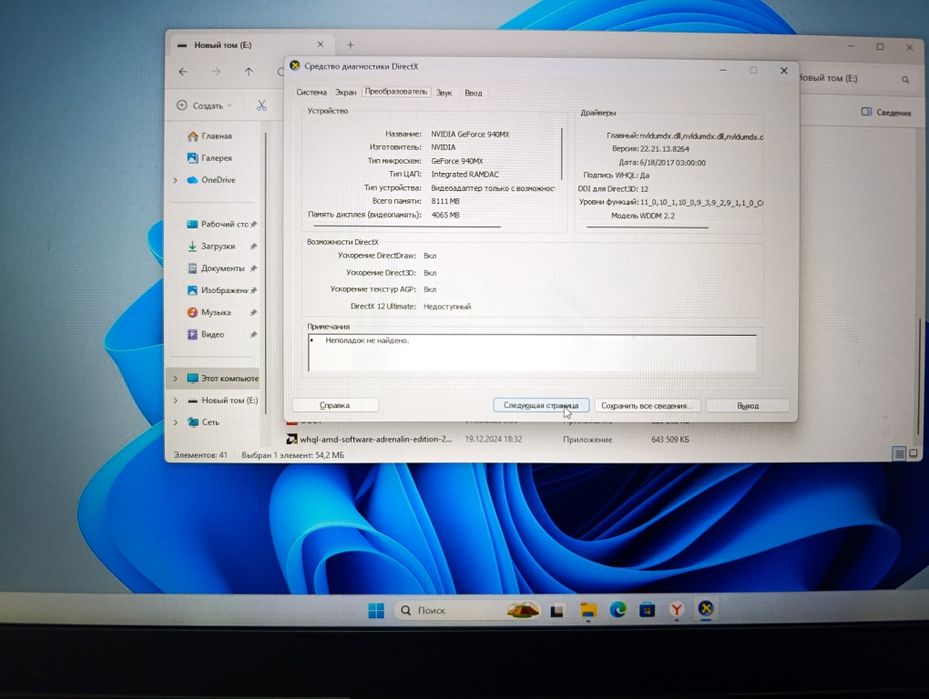Expand the OneDrive tree node
The image size is (929, 699).
click(175, 180)
